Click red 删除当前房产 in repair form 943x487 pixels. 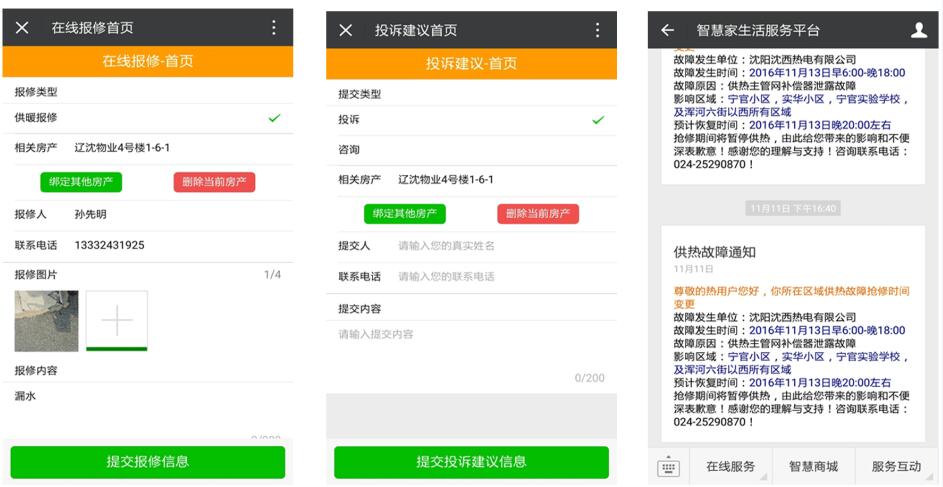coord(214,182)
